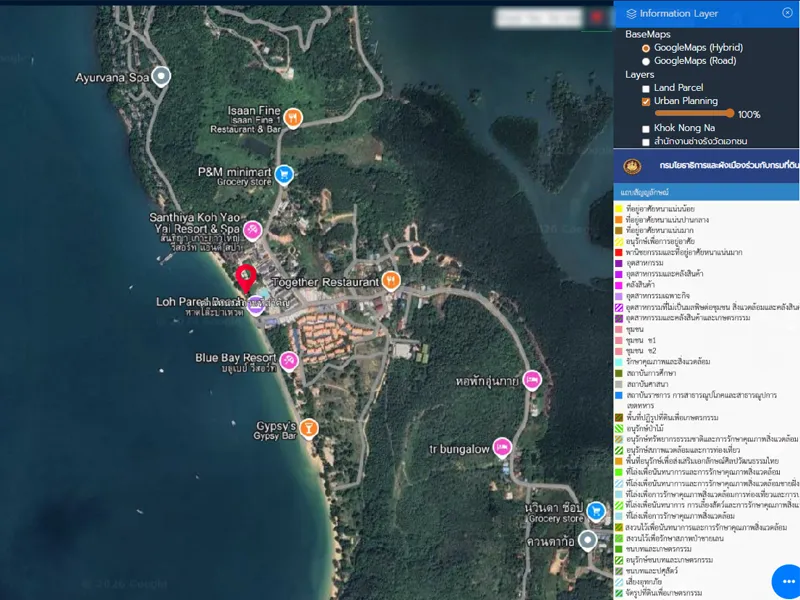The height and width of the screenshot is (600, 800).
Task: Select the P&M minimart grocery cart marker
Action: click(x=284, y=174)
